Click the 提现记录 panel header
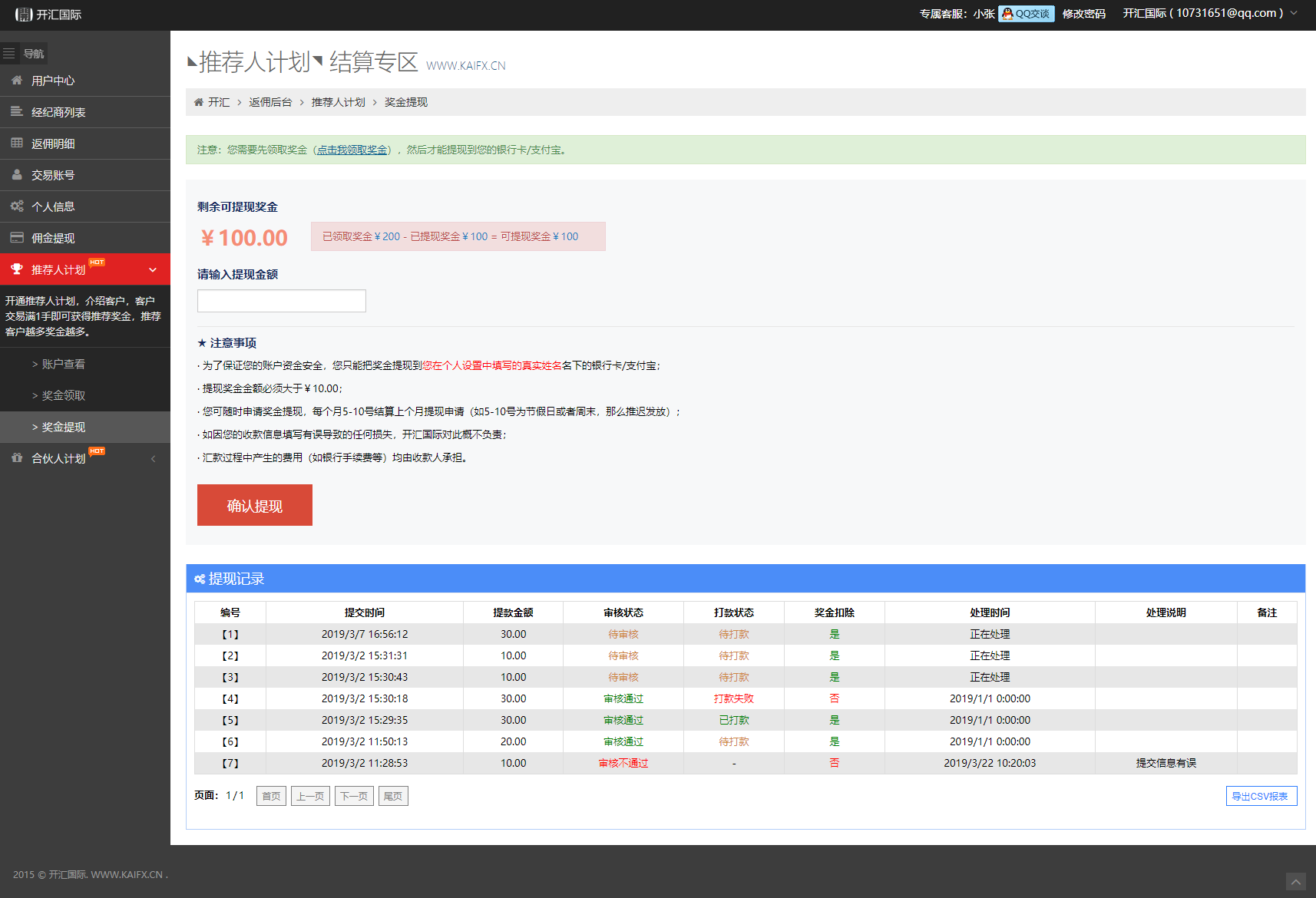Viewport: 1316px width, 898px height. click(x=746, y=579)
